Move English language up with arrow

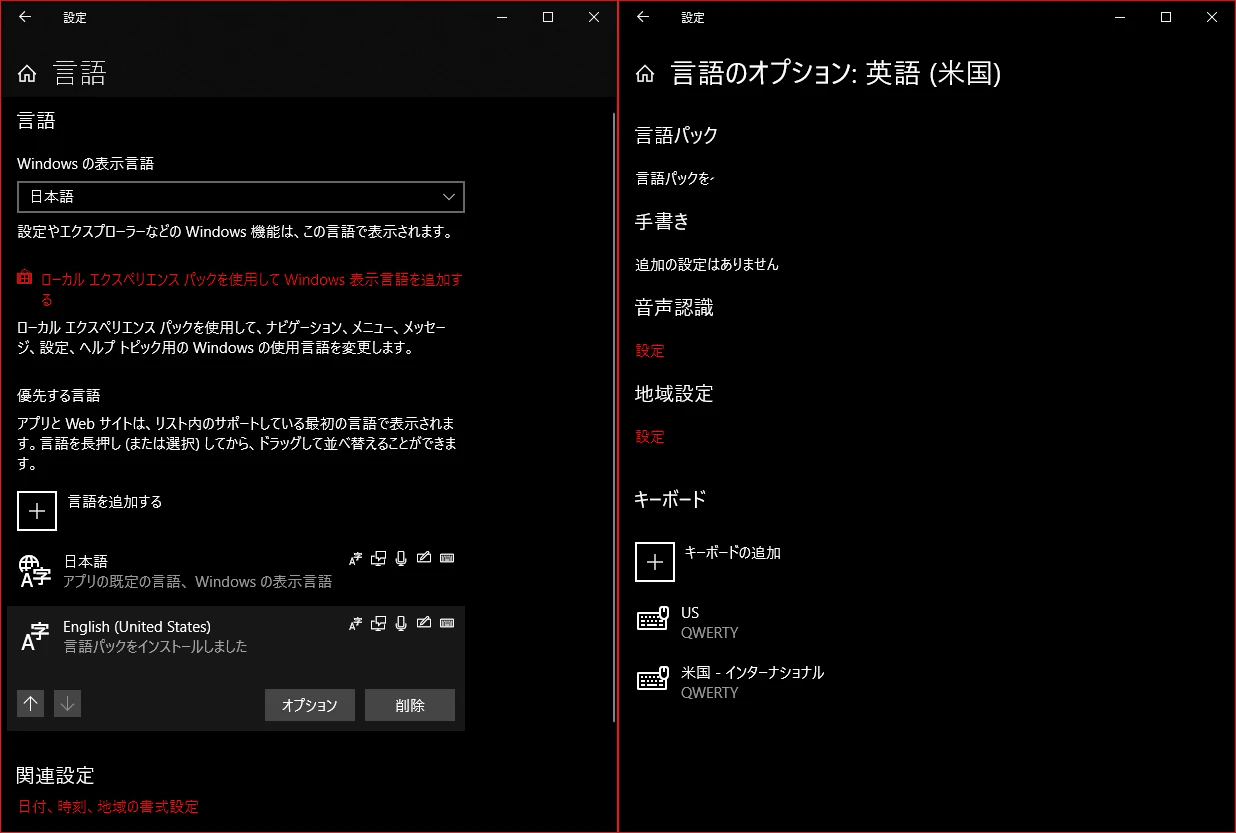(x=31, y=704)
